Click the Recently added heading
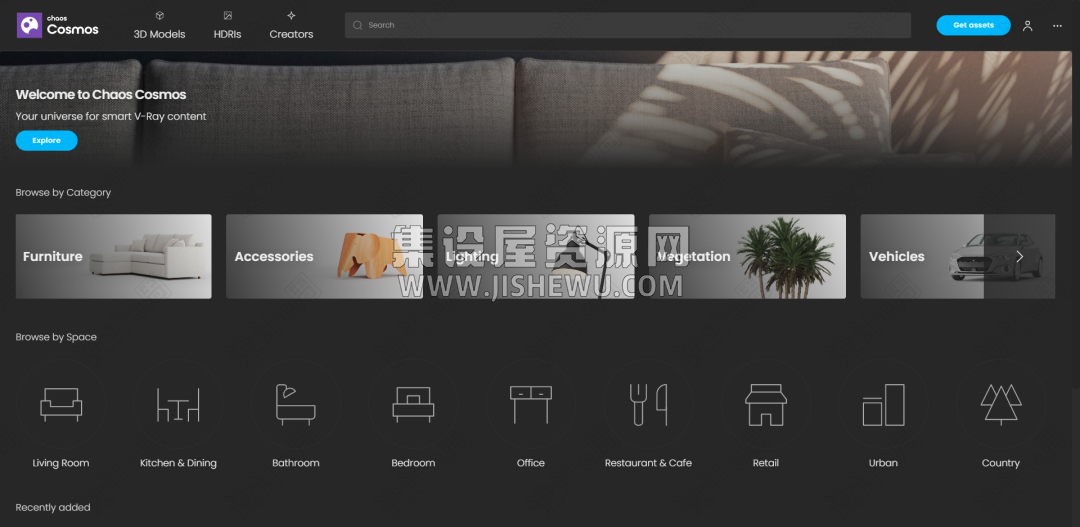This screenshot has width=1080, height=527. tap(53, 507)
